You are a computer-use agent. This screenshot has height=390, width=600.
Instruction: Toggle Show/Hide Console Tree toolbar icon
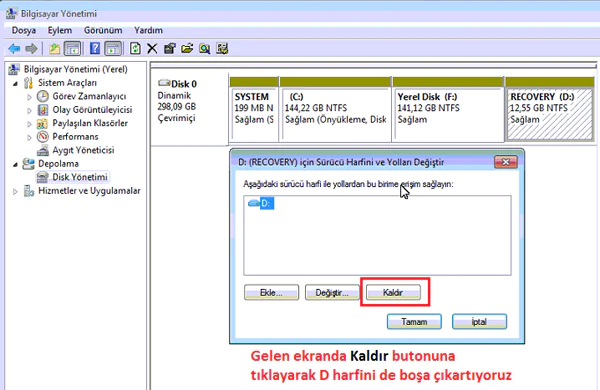pyautogui.click(x=72, y=49)
